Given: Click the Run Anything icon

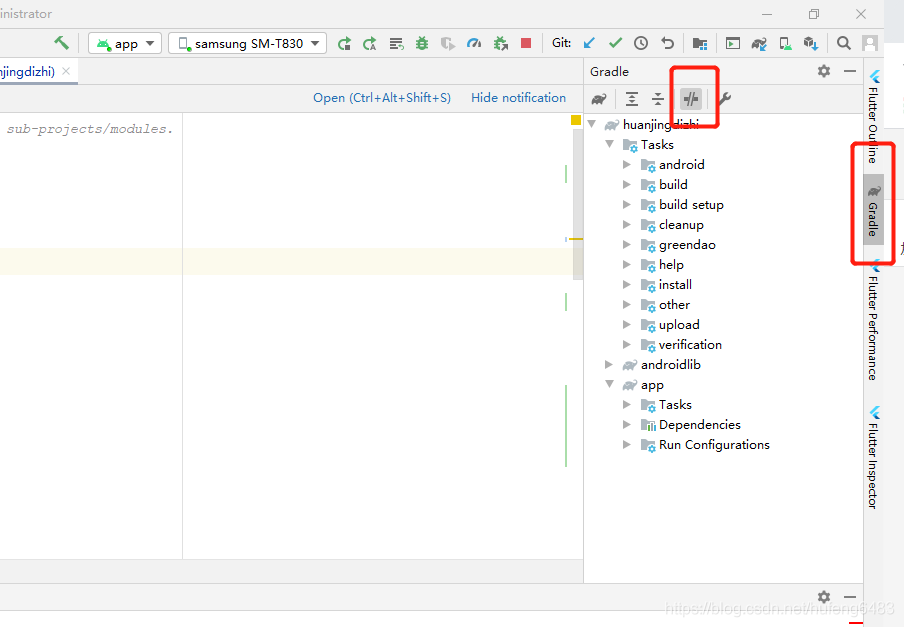Looking at the screenshot, I should (x=733, y=43).
